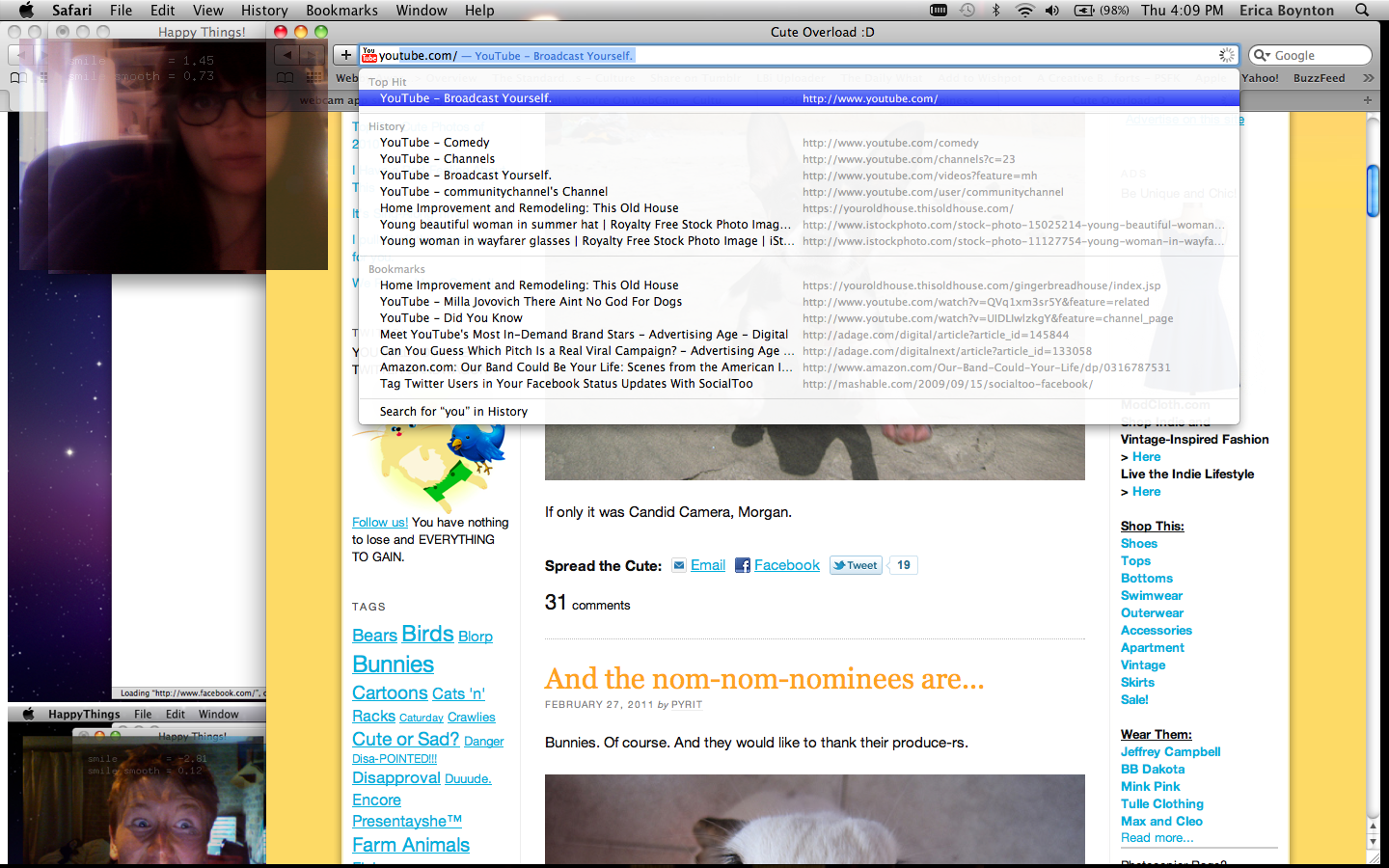Image resolution: width=1389 pixels, height=868 pixels.
Task: Expand Google search engine magnifier dropdown
Action: tap(1262, 55)
